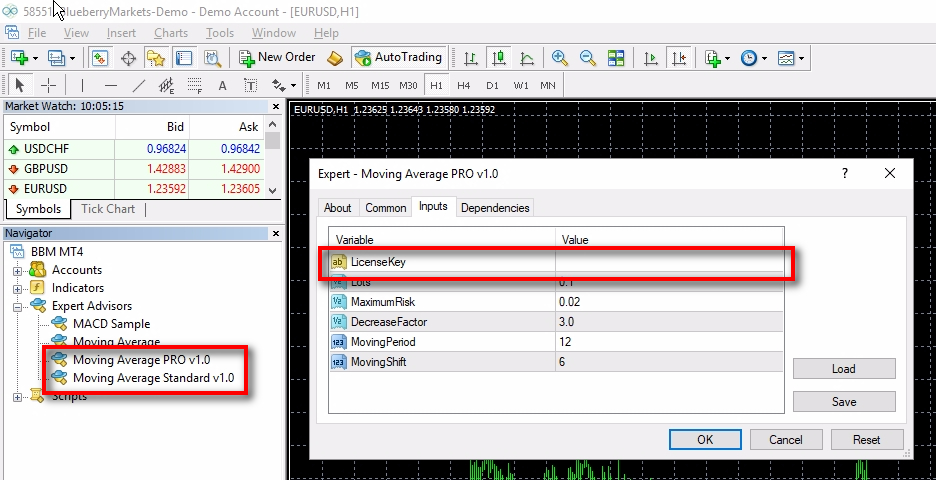Click the Save button
The height and width of the screenshot is (480, 936).
pyautogui.click(x=844, y=401)
